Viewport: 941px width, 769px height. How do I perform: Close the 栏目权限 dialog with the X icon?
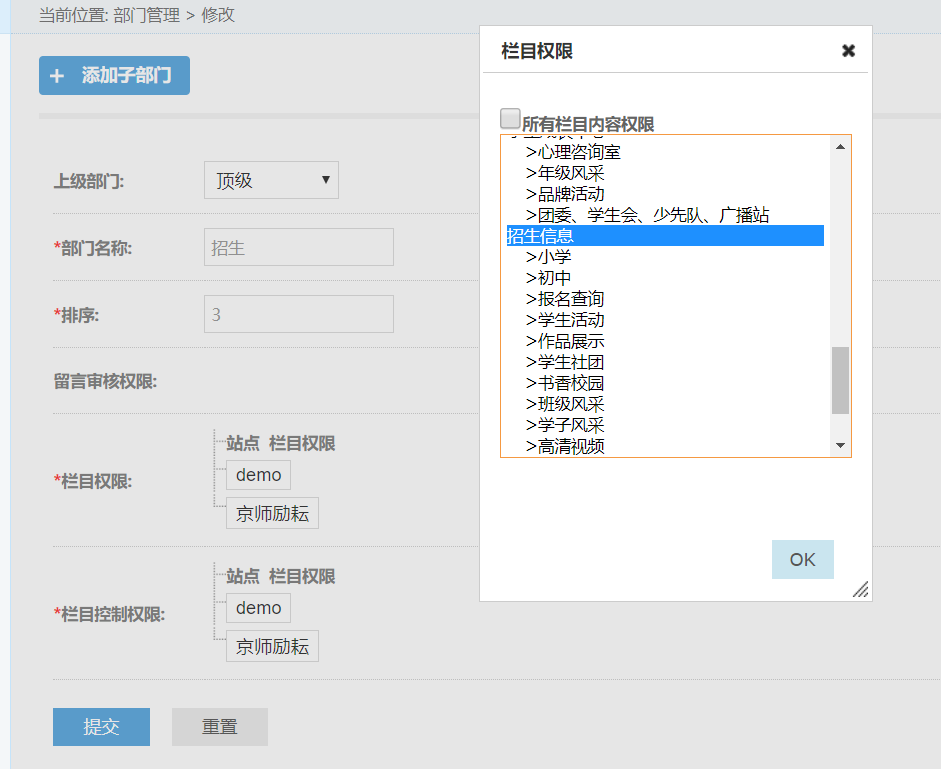tap(848, 51)
